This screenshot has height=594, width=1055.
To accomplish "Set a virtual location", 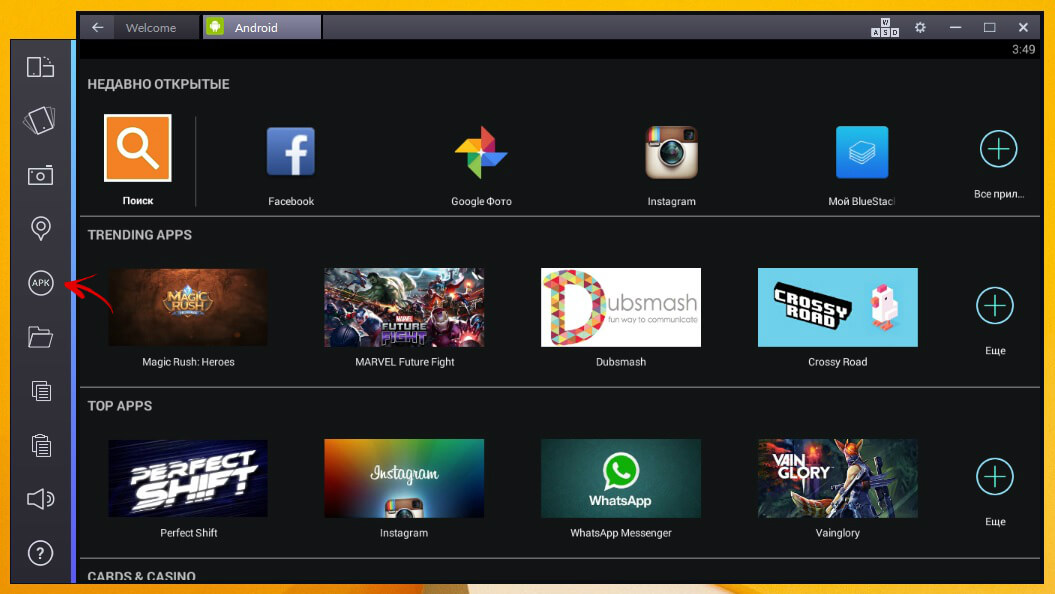I will click(x=40, y=228).
